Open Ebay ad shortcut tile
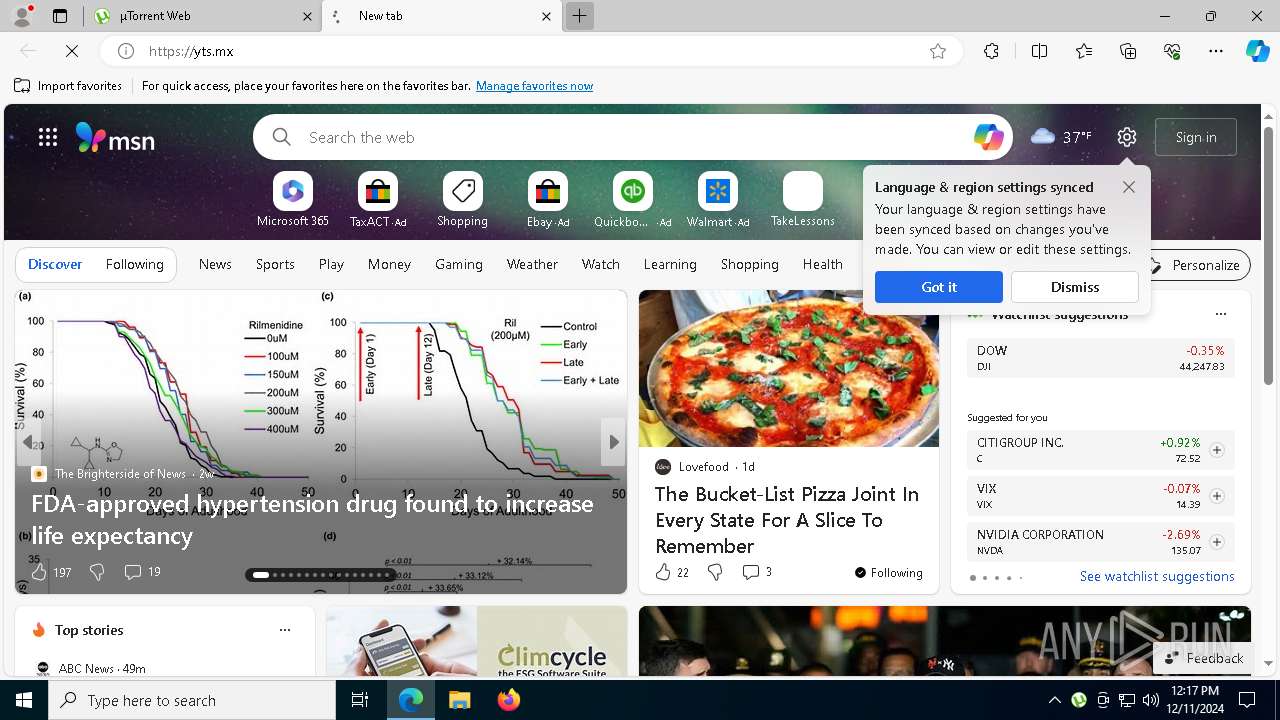The width and height of the screenshot is (1280, 720). pyautogui.click(x=548, y=200)
